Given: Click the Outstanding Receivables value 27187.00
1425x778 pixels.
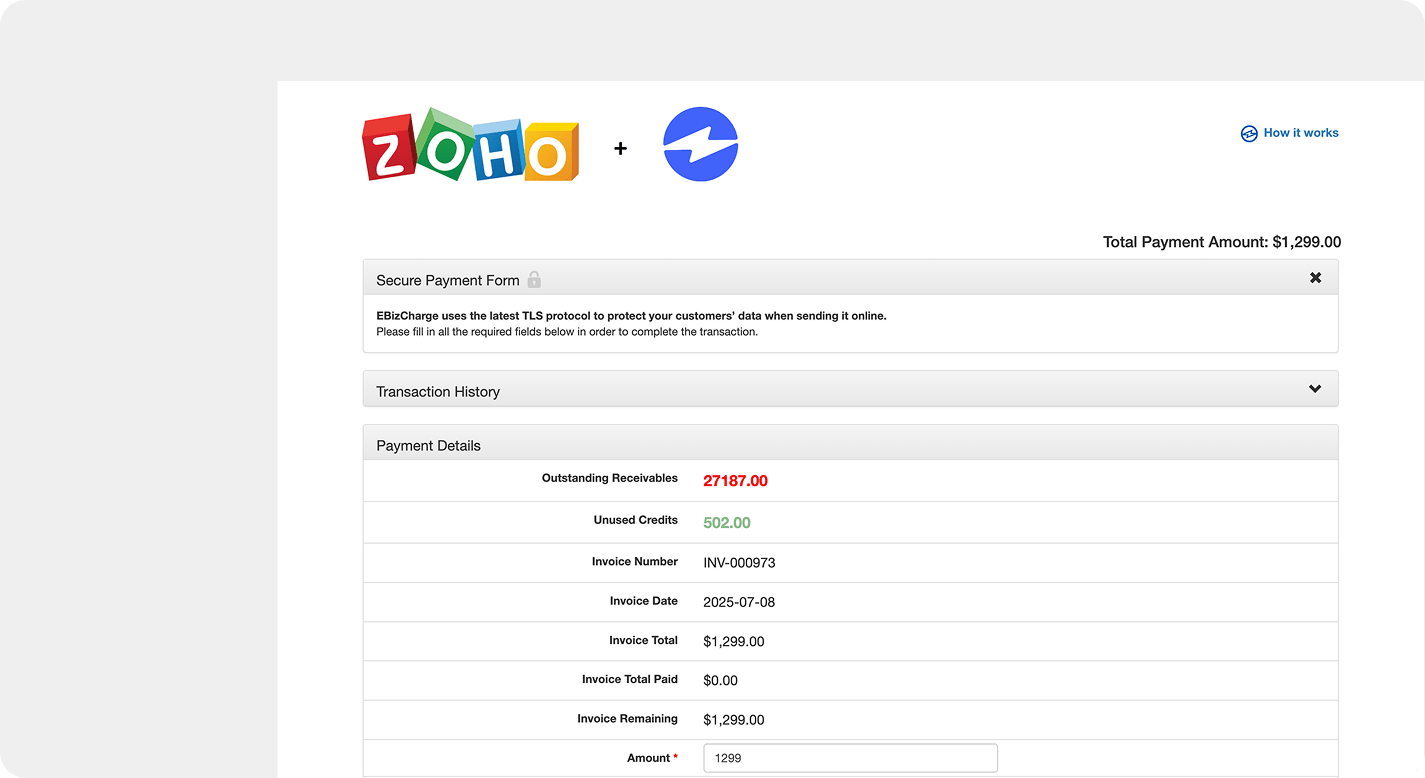Looking at the screenshot, I should coord(735,481).
